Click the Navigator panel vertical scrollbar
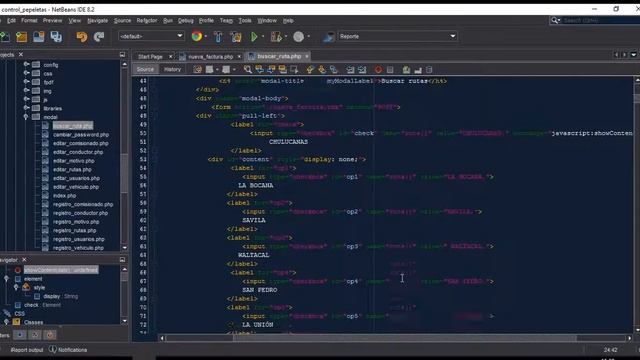The width and height of the screenshot is (640, 360). (124, 295)
